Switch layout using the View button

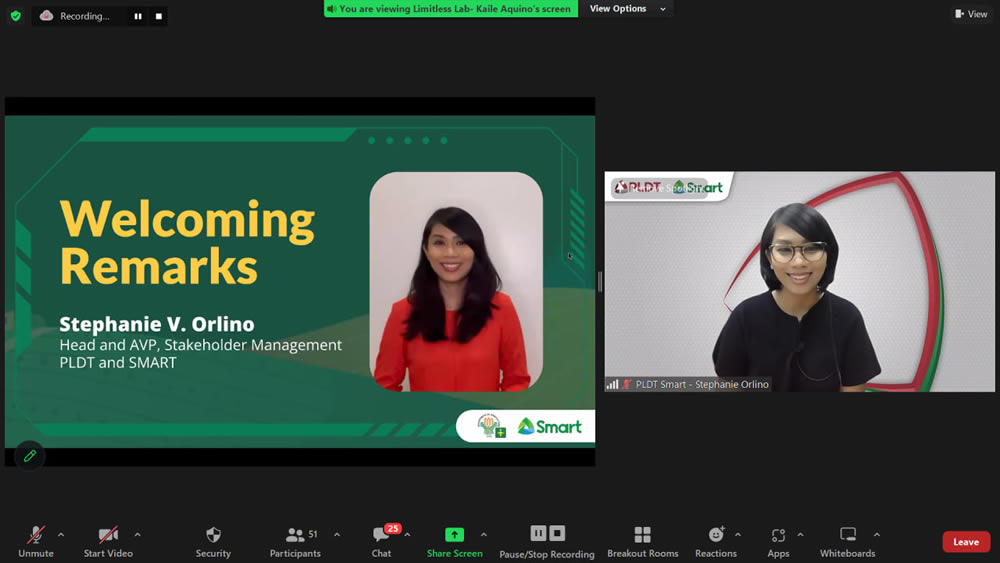pyautogui.click(x=971, y=14)
